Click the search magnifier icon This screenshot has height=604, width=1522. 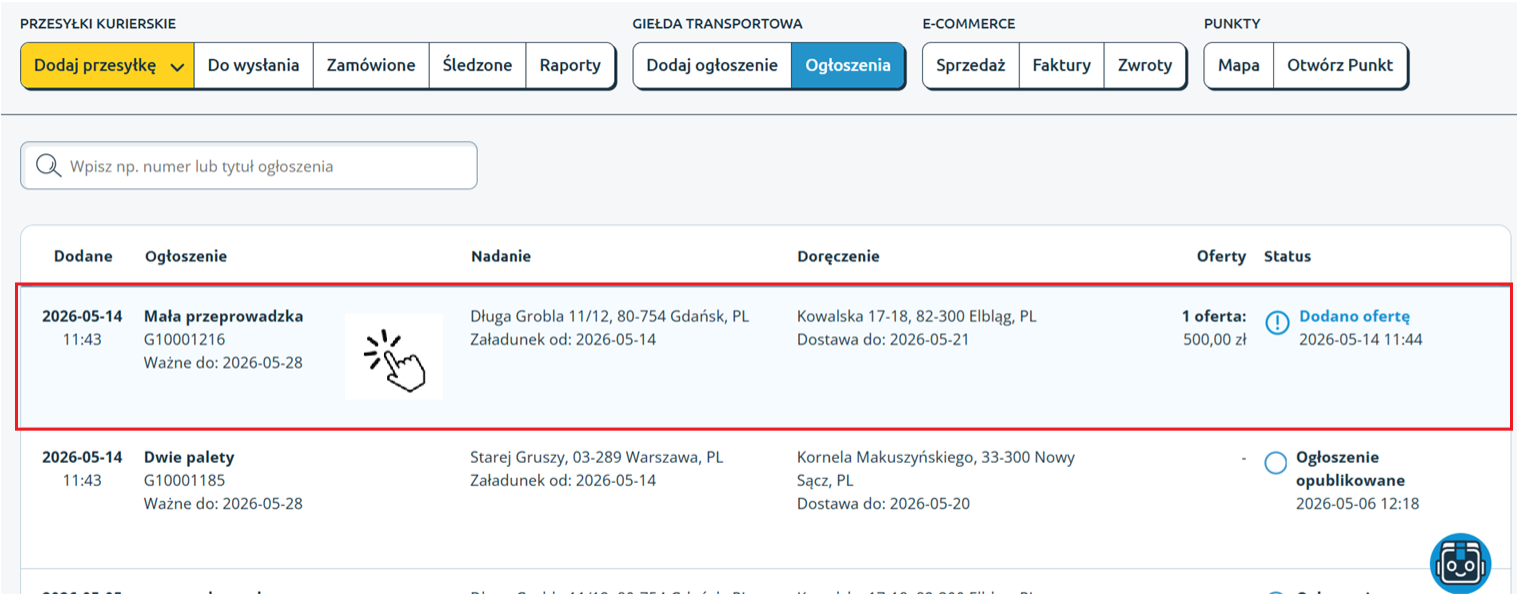pos(48,166)
